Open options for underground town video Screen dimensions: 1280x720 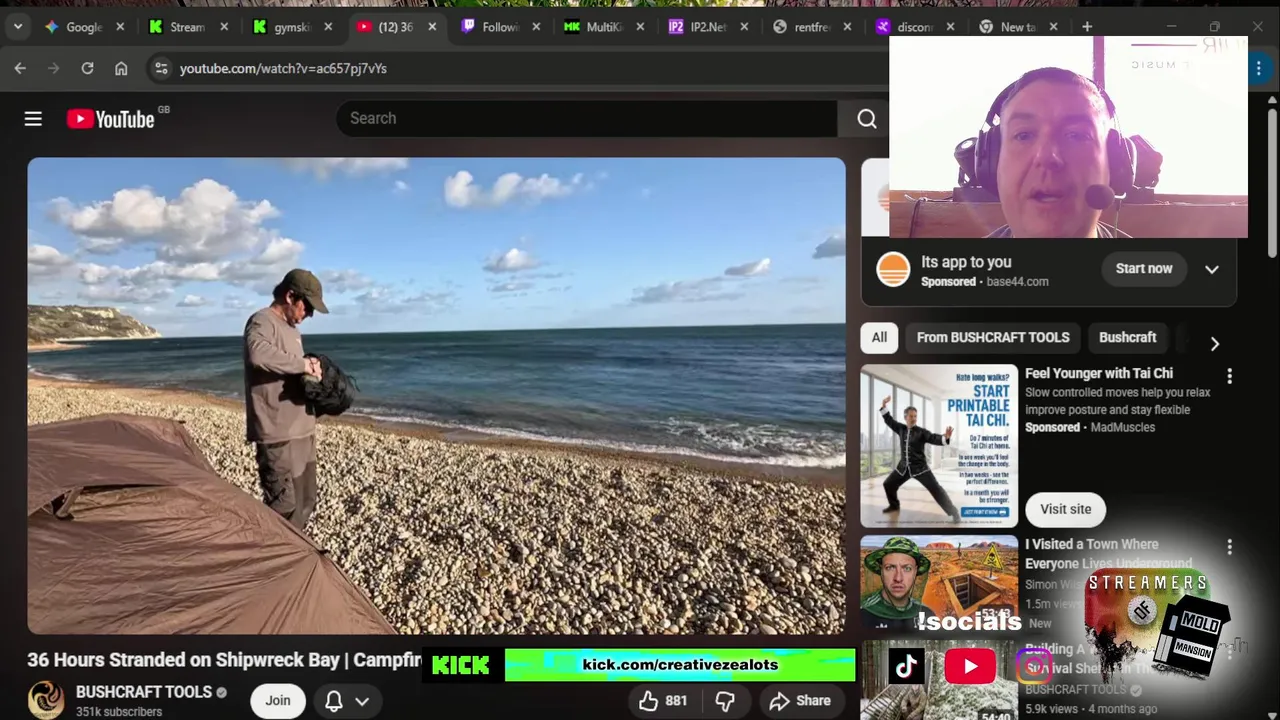tap(1230, 547)
